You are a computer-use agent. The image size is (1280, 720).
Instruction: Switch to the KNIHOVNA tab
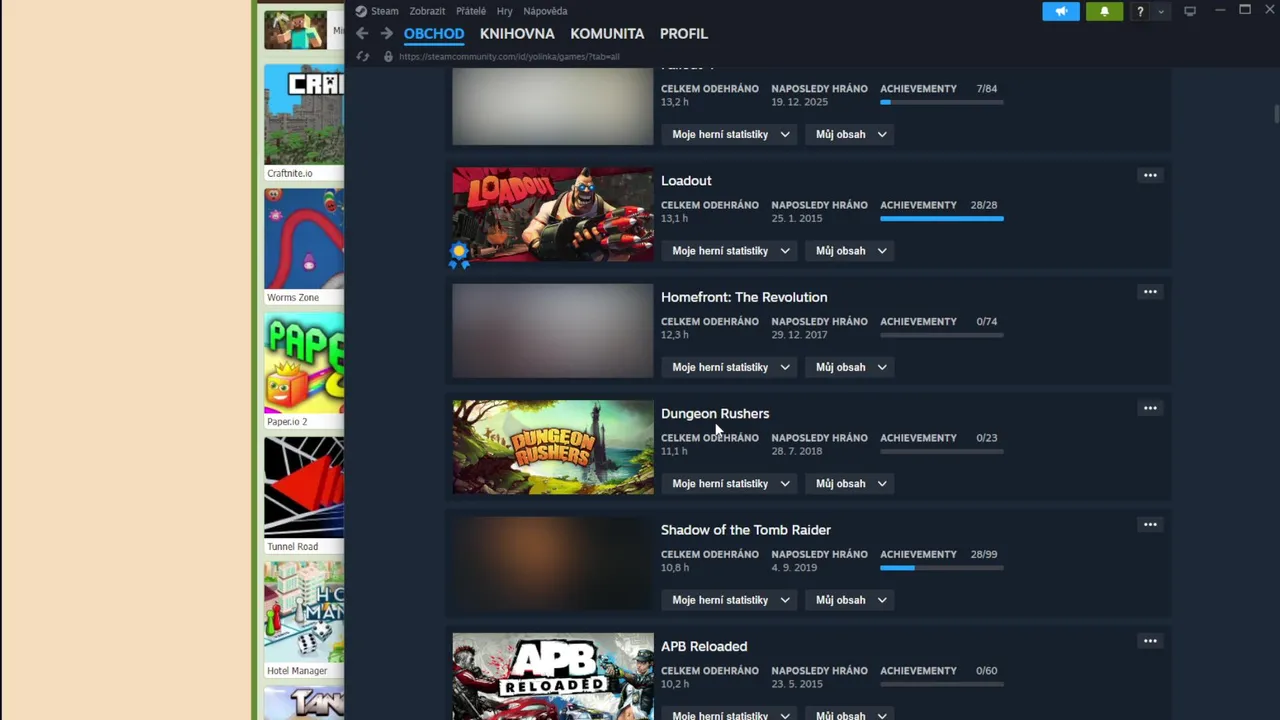coord(517,34)
